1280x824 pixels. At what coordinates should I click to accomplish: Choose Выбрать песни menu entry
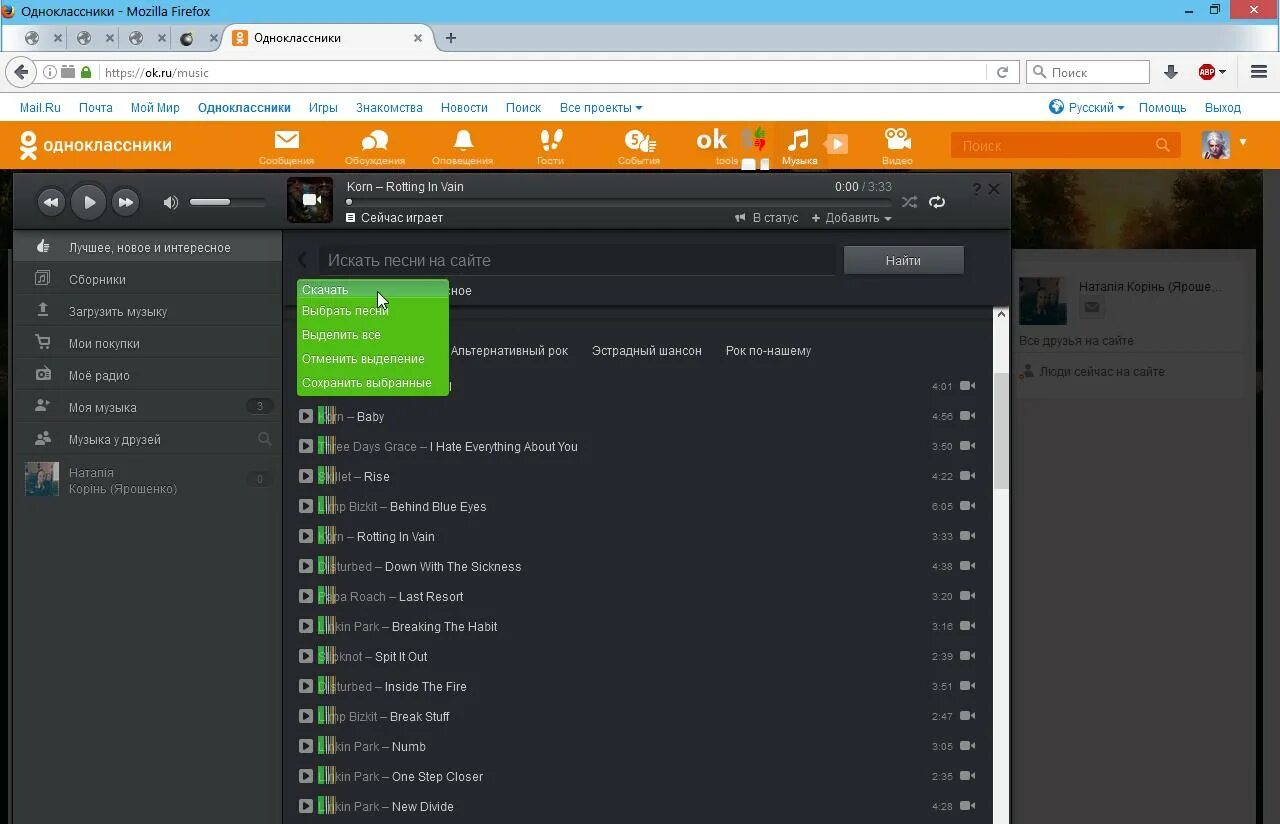[x=372, y=311]
